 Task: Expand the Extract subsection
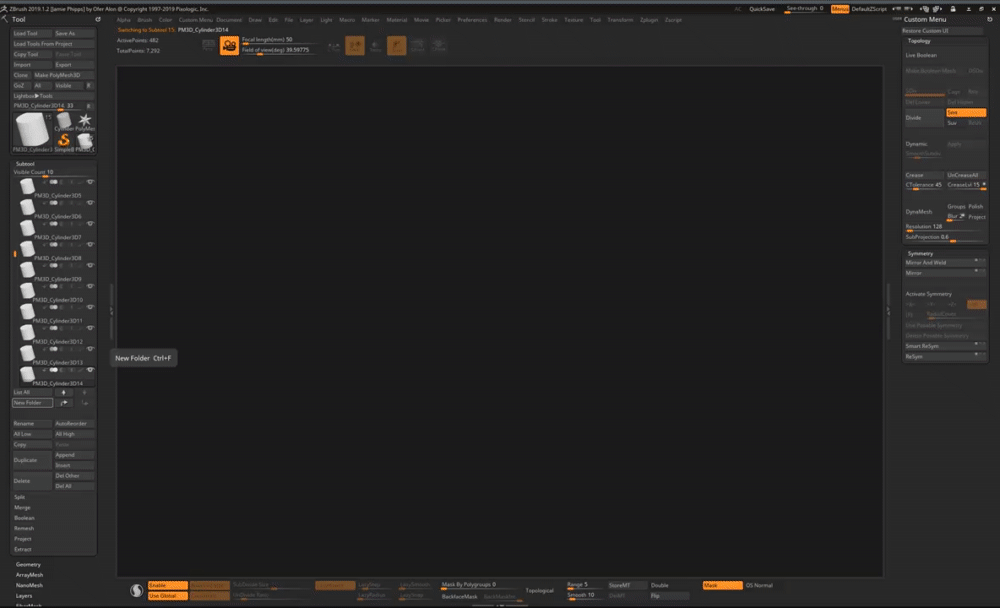pos(23,549)
